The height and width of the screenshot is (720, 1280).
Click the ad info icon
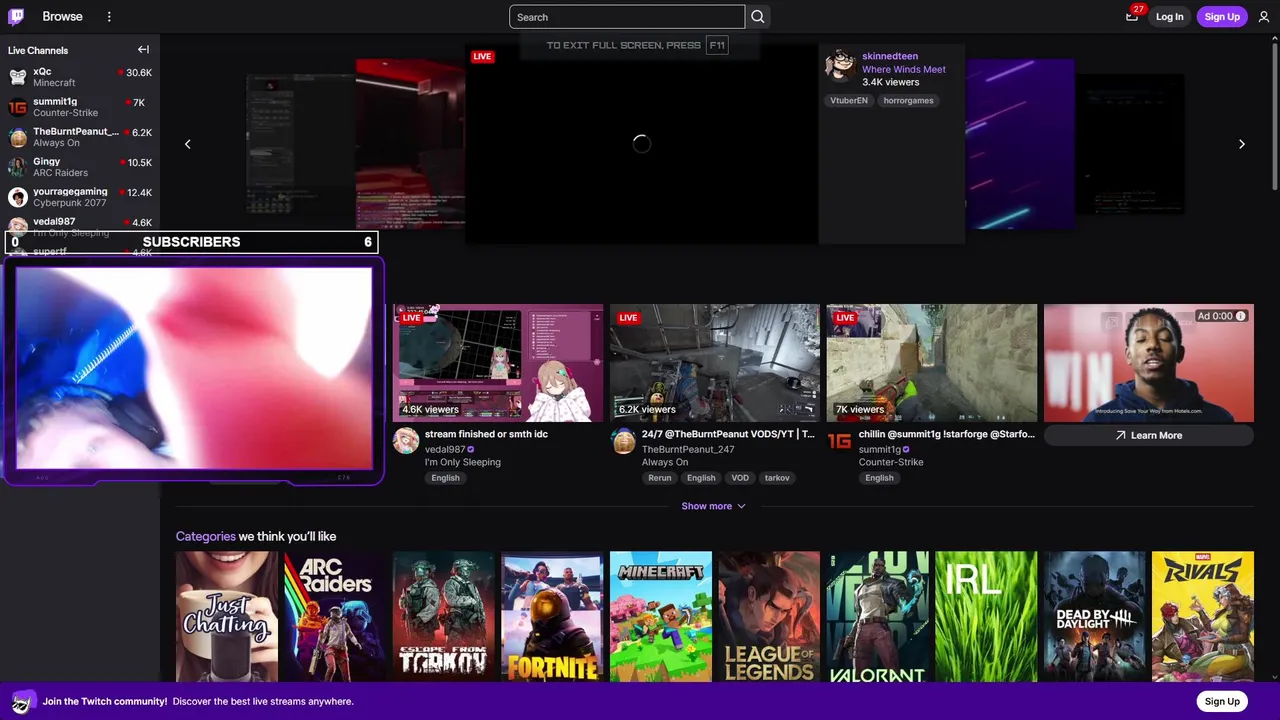click(1241, 316)
